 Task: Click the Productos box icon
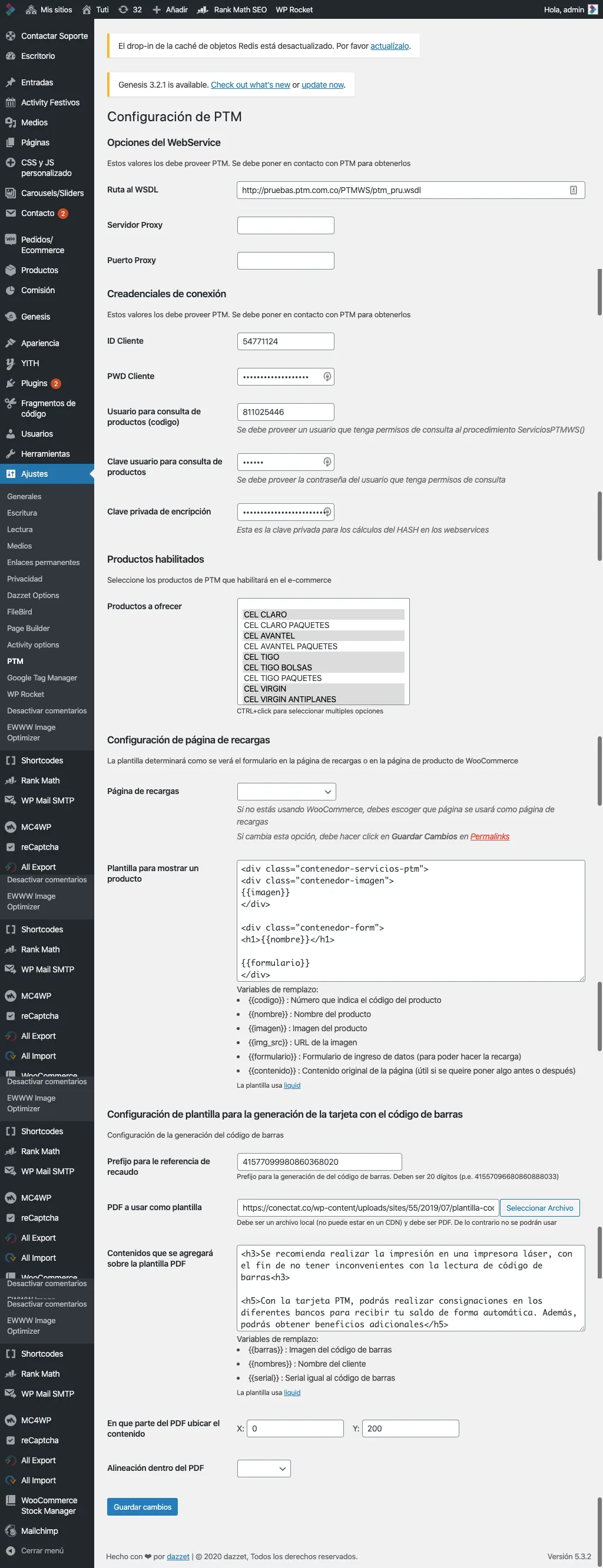[11, 271]
